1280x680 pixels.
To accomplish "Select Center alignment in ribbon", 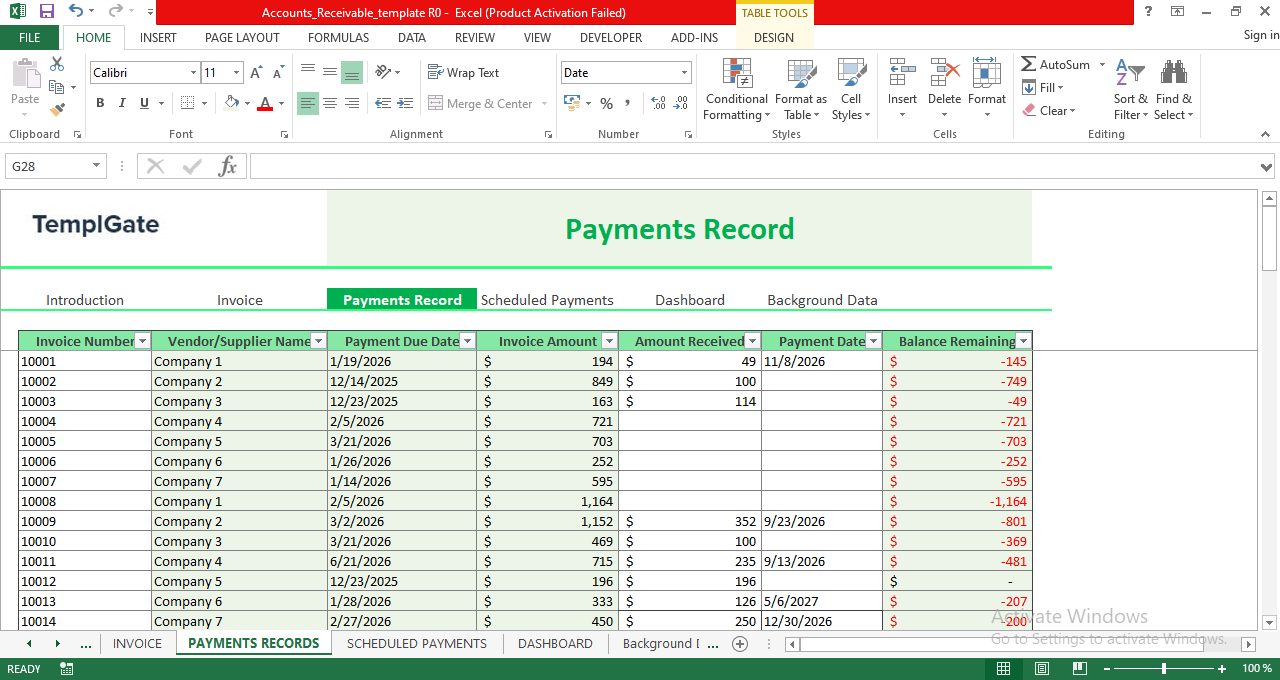I will coord(330,103).
